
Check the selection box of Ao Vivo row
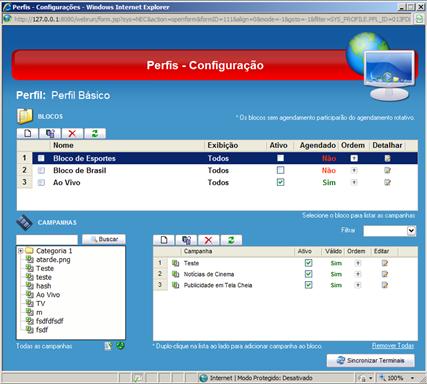click(41, 182)
